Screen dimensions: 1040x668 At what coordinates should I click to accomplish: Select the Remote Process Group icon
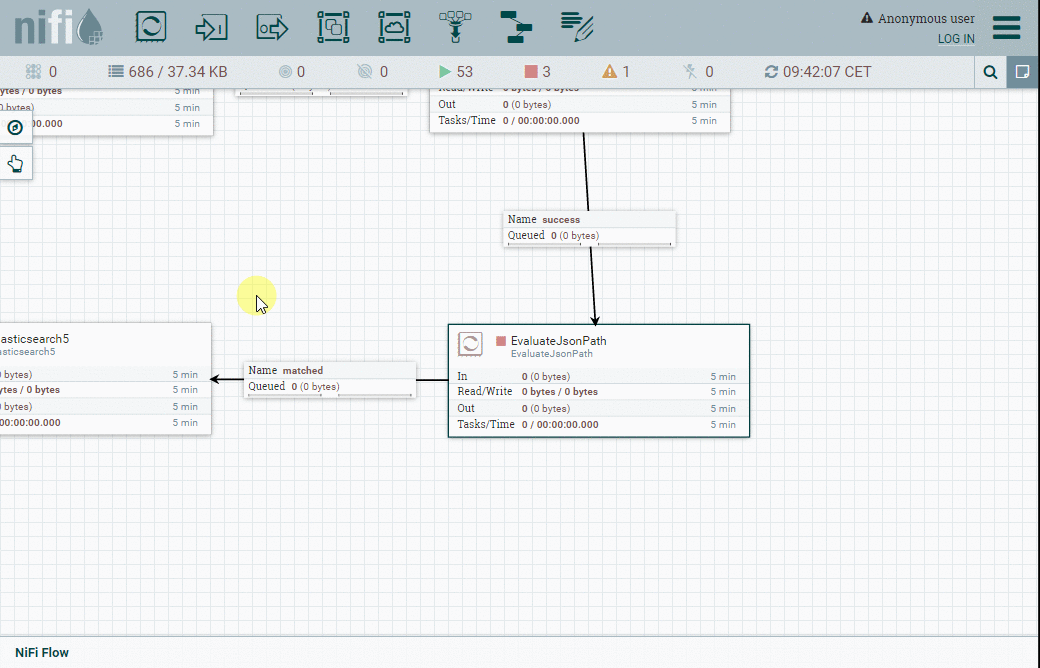click(x=394, y=27)
